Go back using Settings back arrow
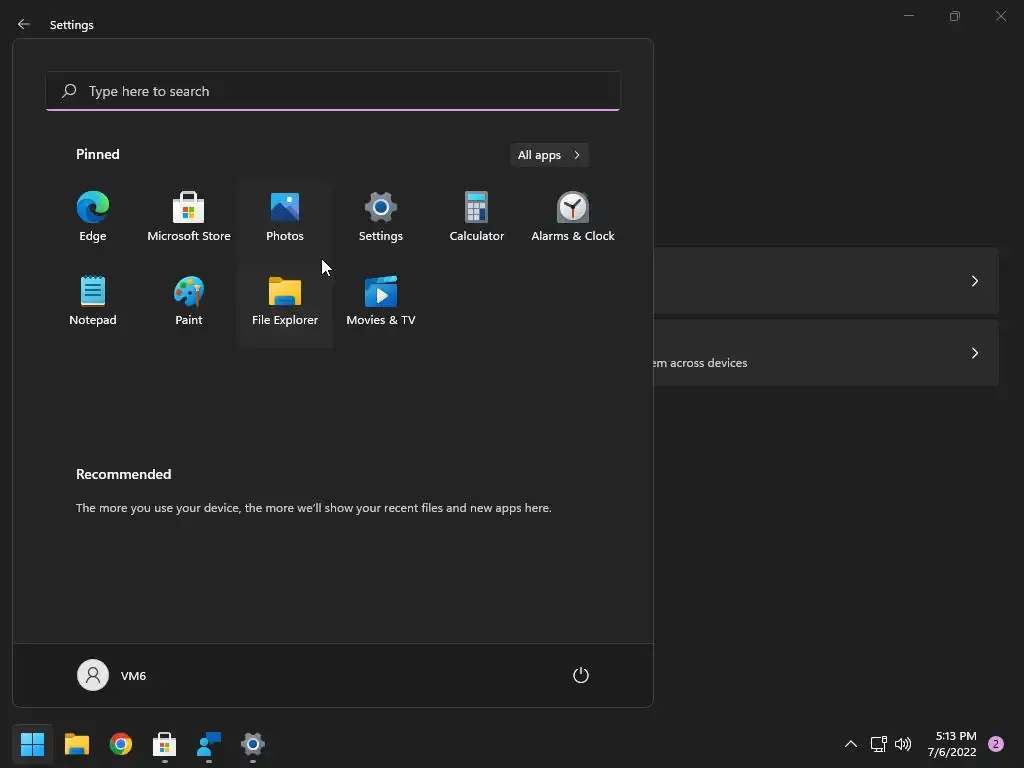The height and width of the screenshot is (768, 1024). tap(24, 24)
